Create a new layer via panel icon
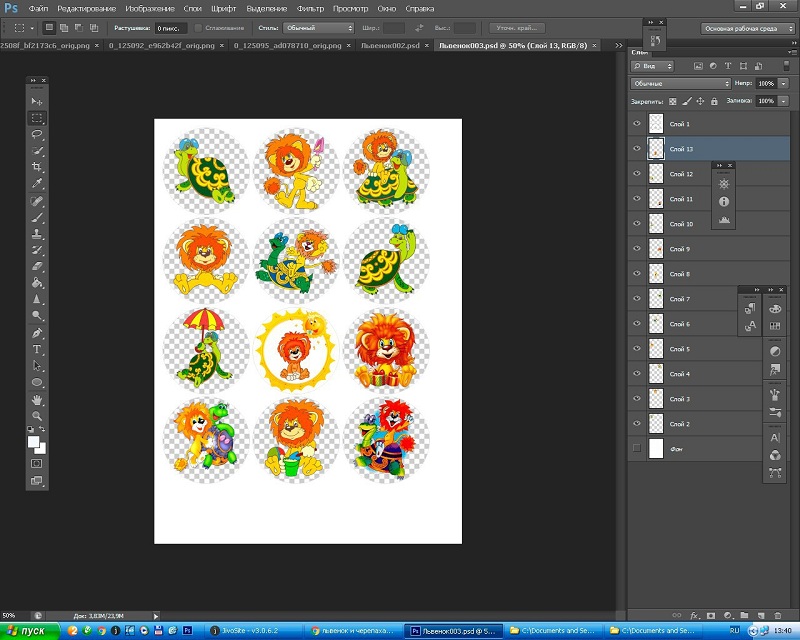 pos(761,616)
